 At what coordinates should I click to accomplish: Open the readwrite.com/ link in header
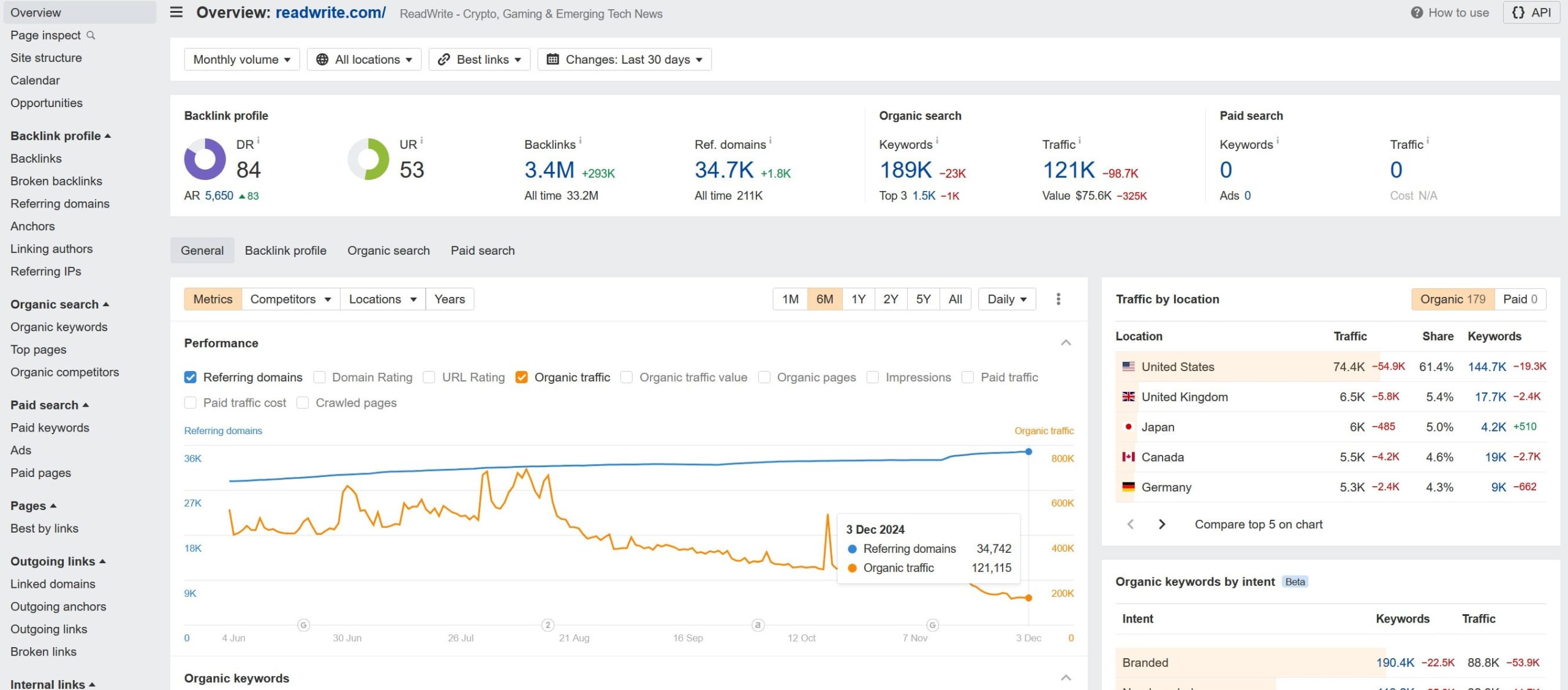pos(331,12)
